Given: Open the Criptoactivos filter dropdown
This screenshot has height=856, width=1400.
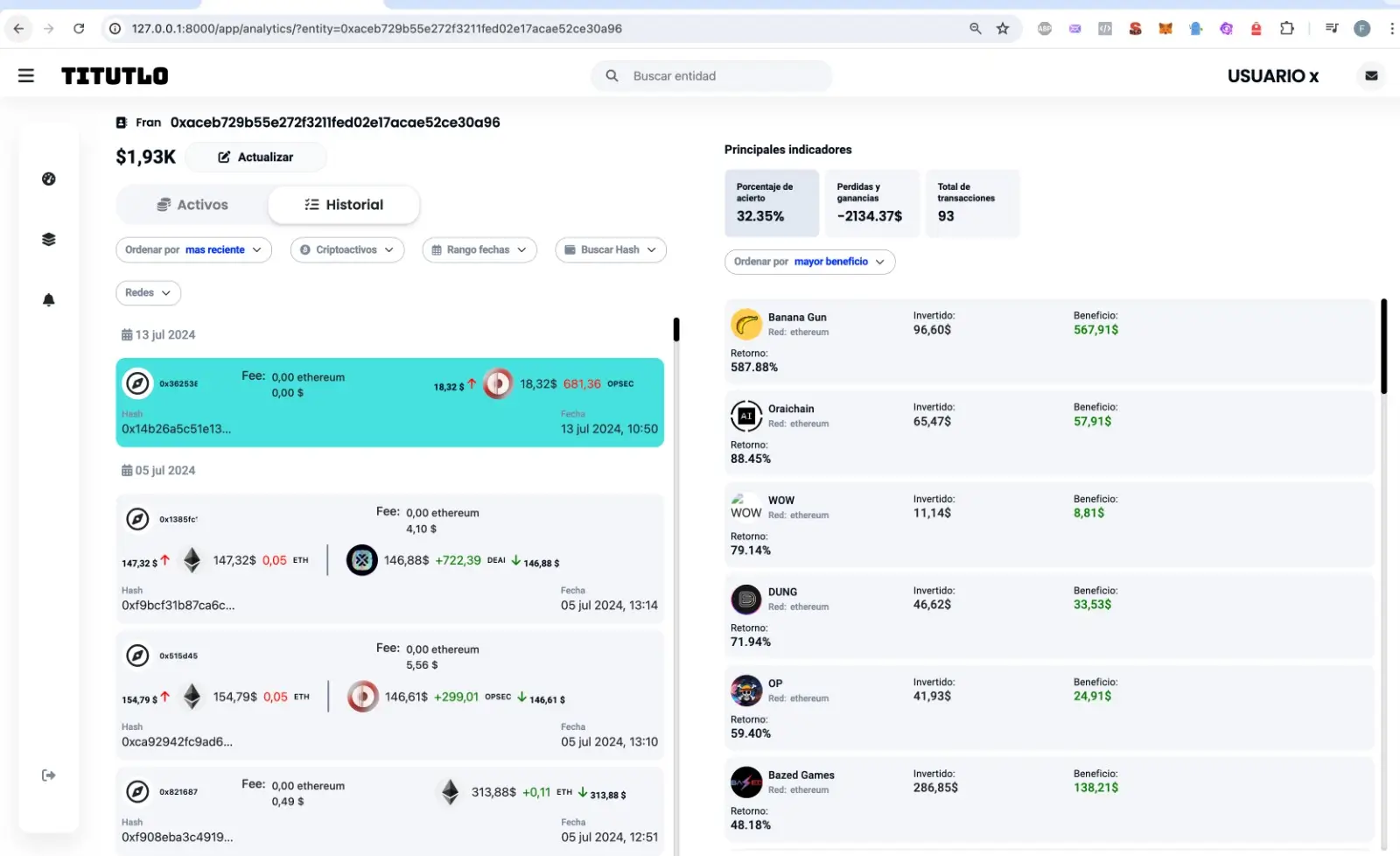Looking at the screenshot, I should 346,249.
